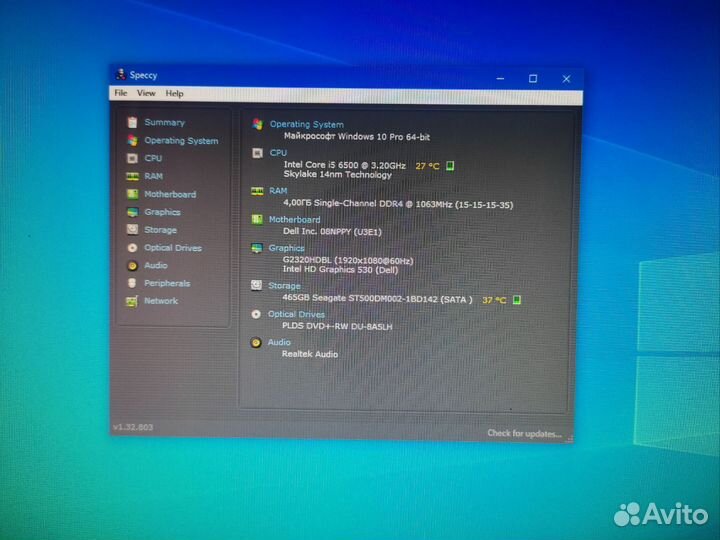Click the Audio icon in summary pane

pos(256,343)
